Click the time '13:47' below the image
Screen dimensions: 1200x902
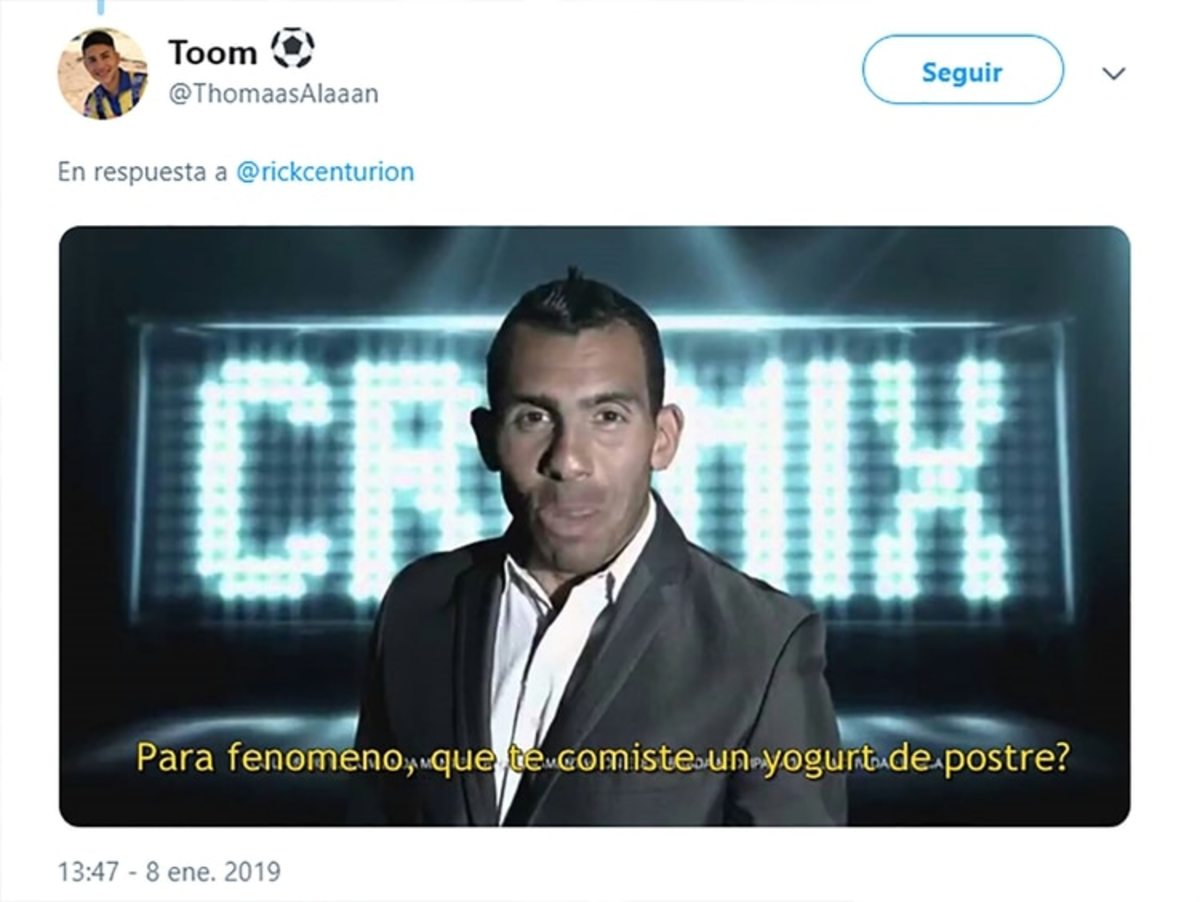(86, 872)
